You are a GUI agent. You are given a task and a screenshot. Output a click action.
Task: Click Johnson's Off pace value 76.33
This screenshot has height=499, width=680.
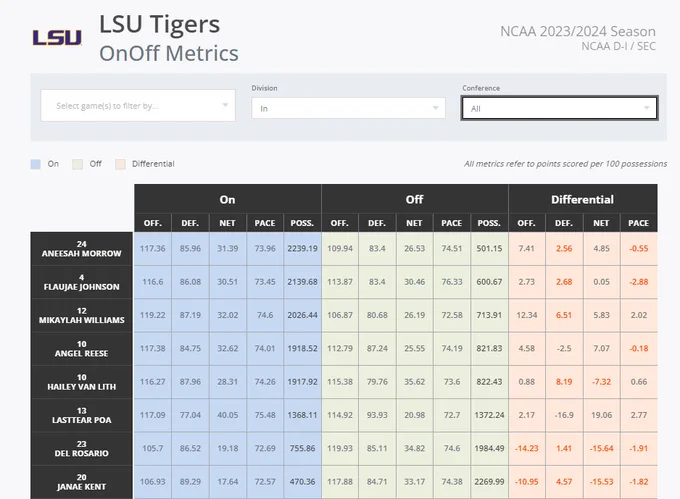(x=451, y=282)
